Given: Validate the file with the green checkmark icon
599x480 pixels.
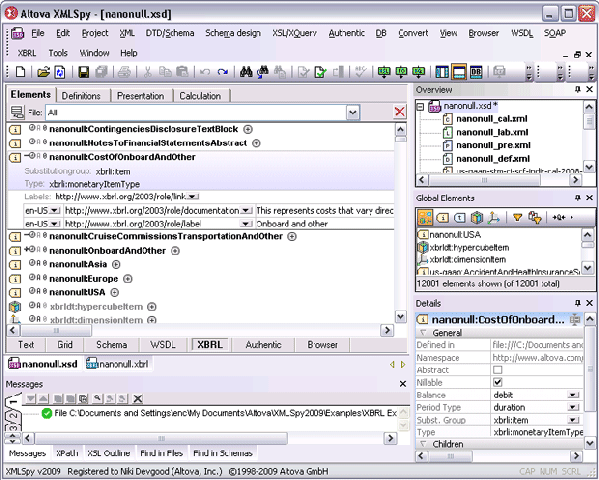Looking at the screenshot, I should point(320,72).
